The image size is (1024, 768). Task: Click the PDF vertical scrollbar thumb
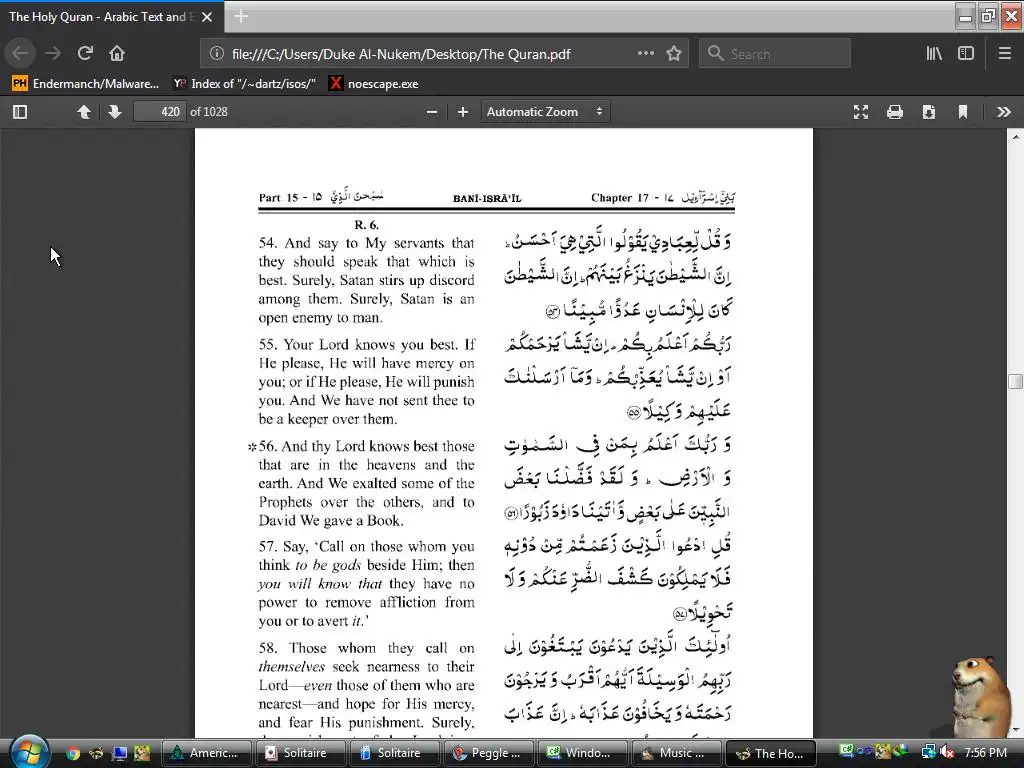tap(1016, 381)
